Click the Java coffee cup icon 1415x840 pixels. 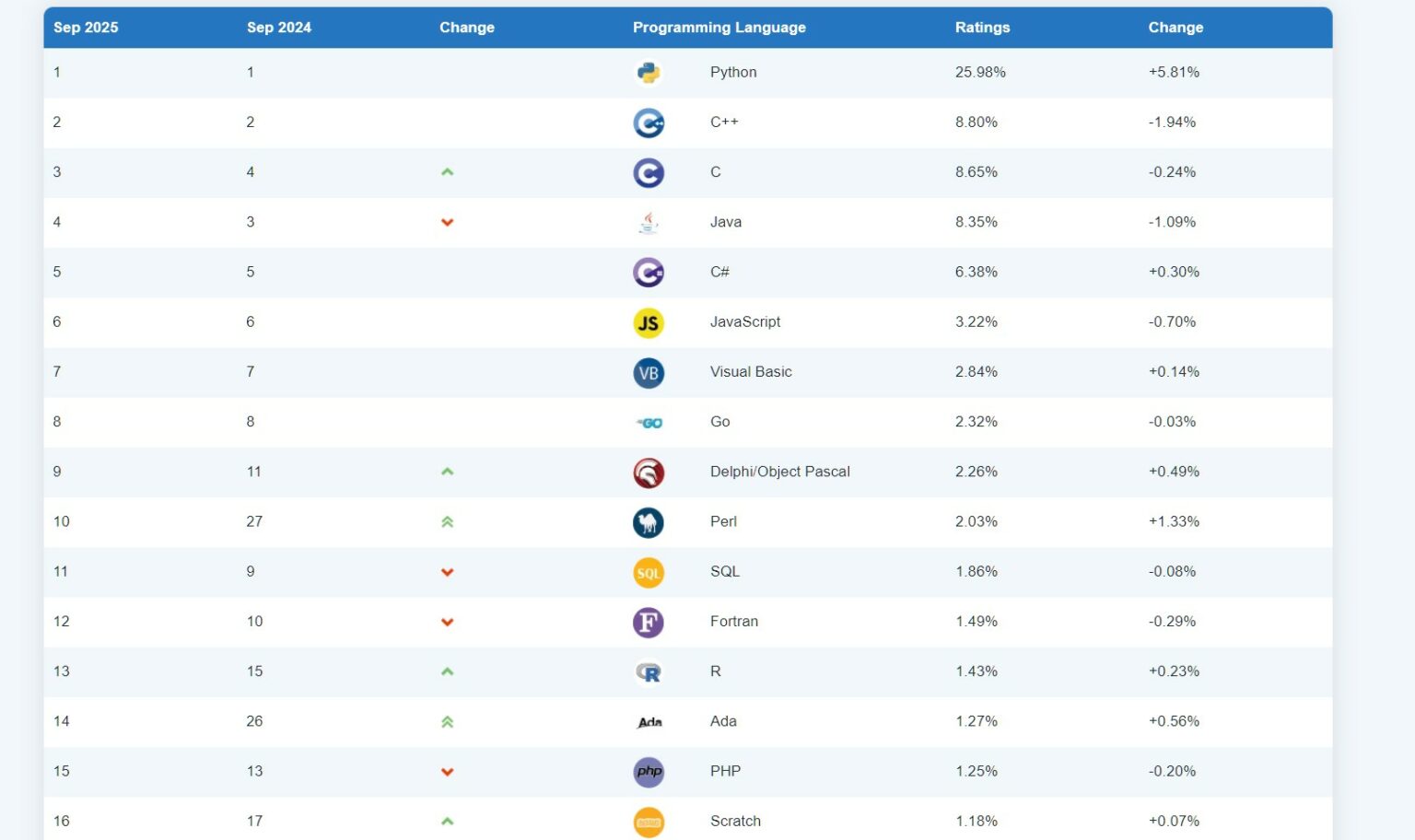pyautogui.click(x=649, y=222)
